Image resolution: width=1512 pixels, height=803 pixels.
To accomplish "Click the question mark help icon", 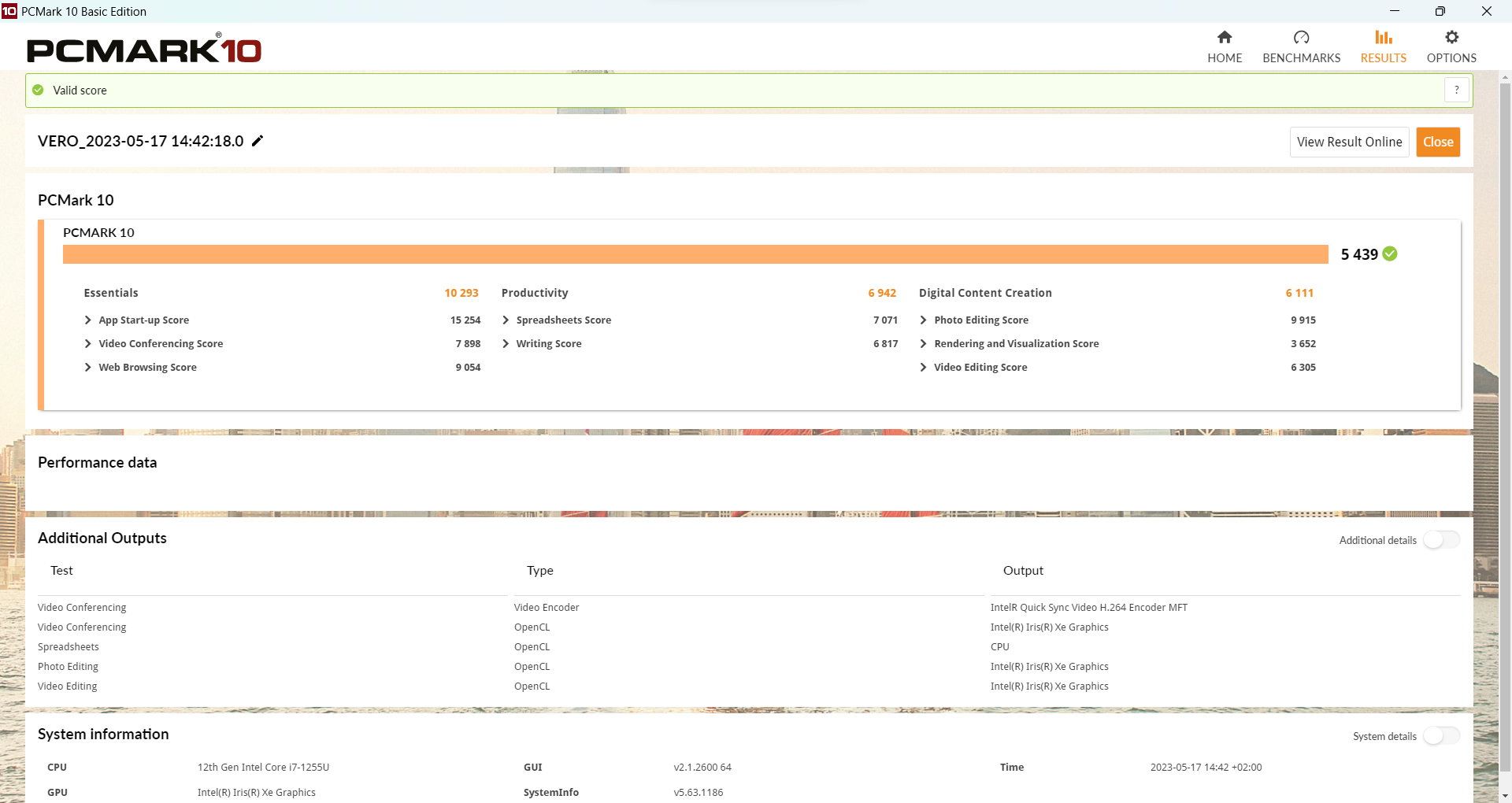I will (x=1457, y=91).
